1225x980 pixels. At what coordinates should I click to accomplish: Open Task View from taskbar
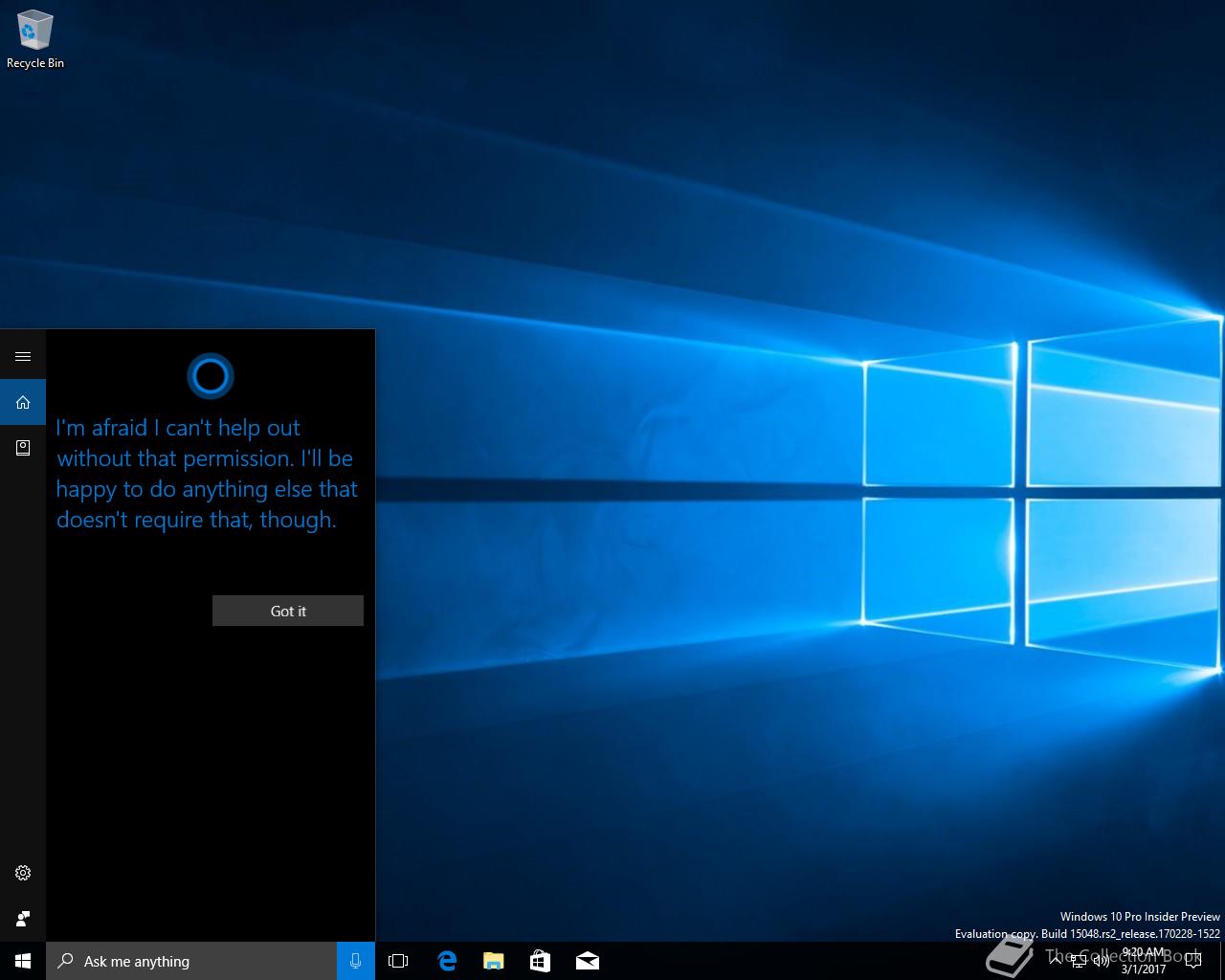tap(398, 961)
